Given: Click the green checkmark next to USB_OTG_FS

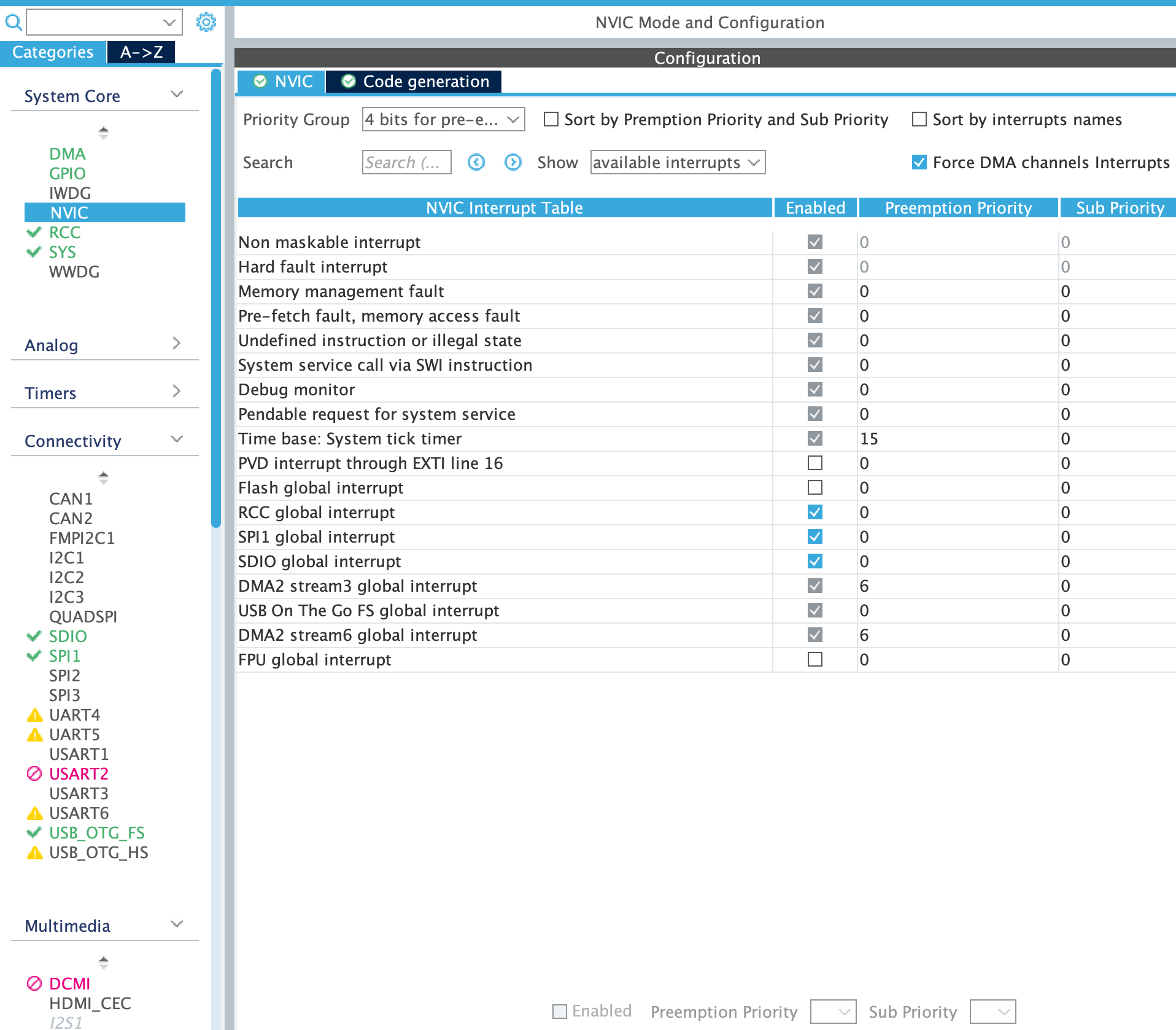Looking at the screenshot, I should pos(34,832).
